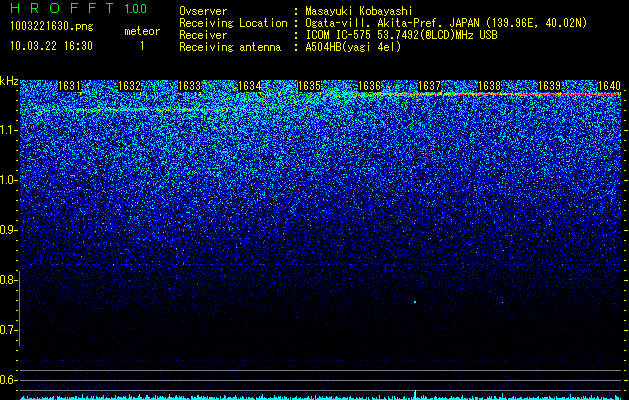Viewport: 629px width, 400px height.
Task: Click the 0.6 kHz axis label
Action: 7,380
